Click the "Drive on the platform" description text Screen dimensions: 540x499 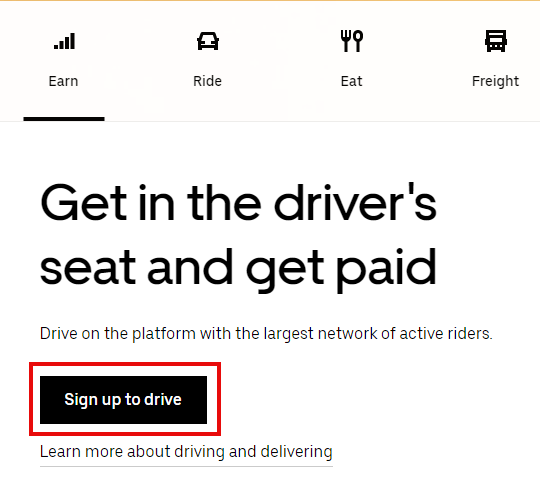tap(266, 333)
